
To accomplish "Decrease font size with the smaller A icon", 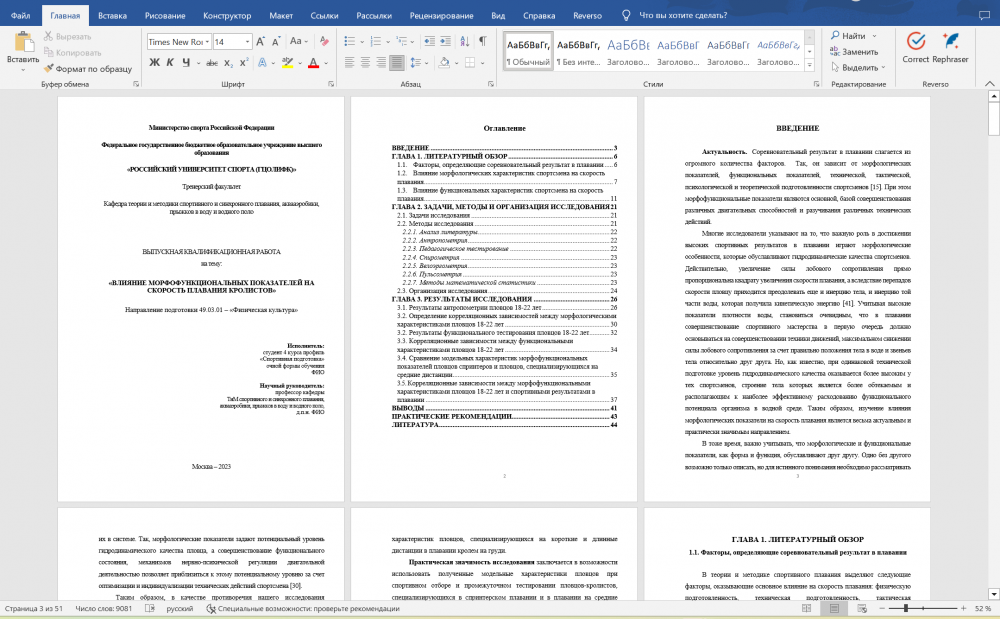I will [x=276, y=41].
